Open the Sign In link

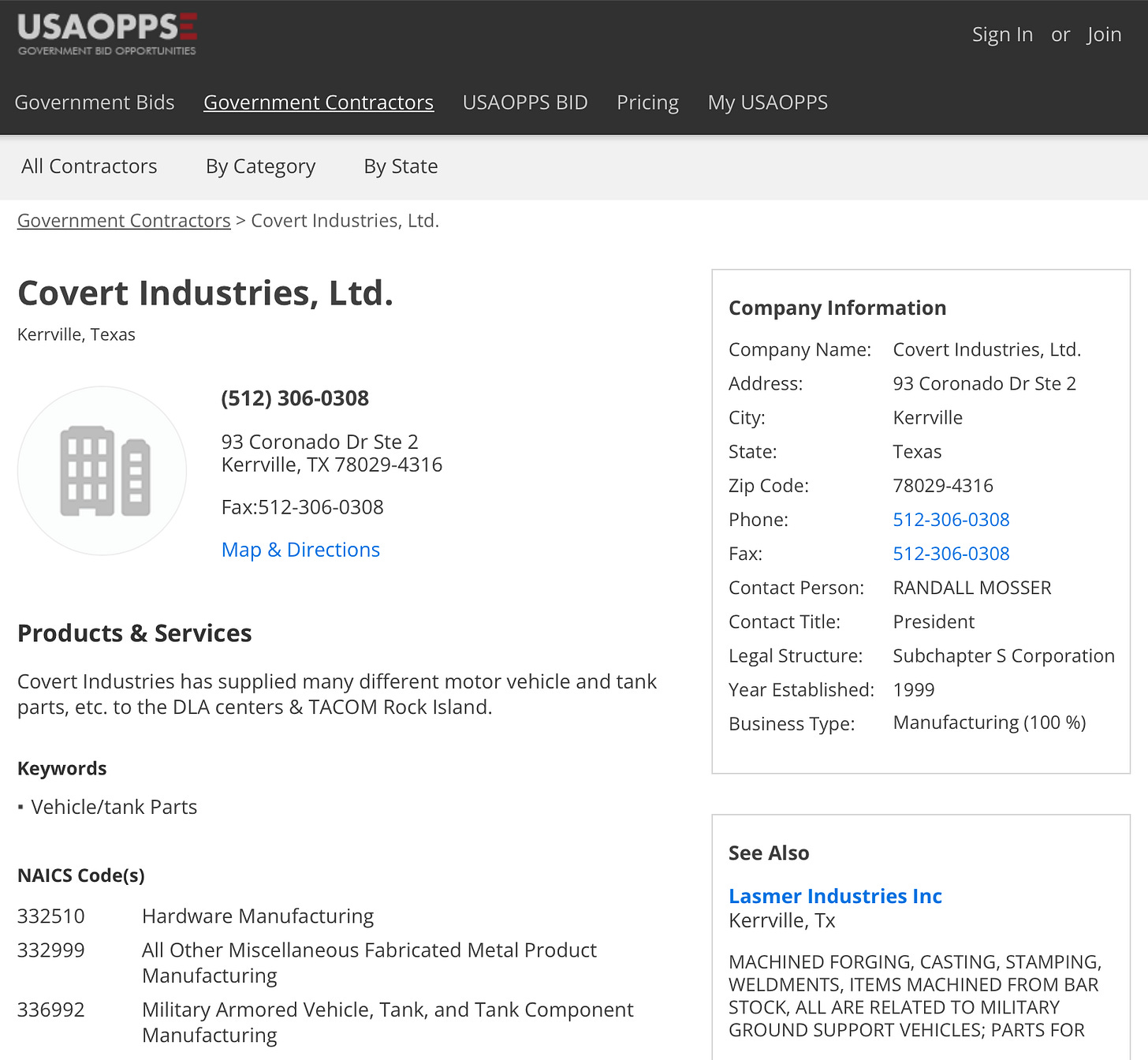1002,35
